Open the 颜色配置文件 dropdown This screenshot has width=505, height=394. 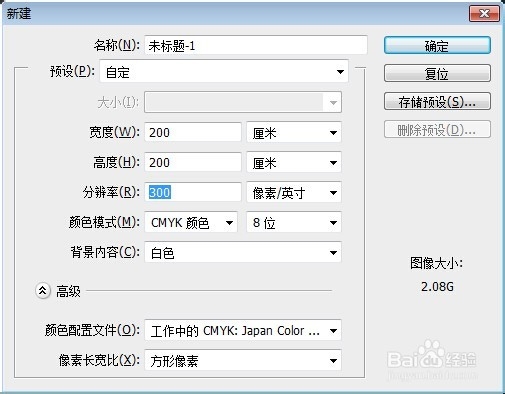pyautogui.click(x=243, y=330)
